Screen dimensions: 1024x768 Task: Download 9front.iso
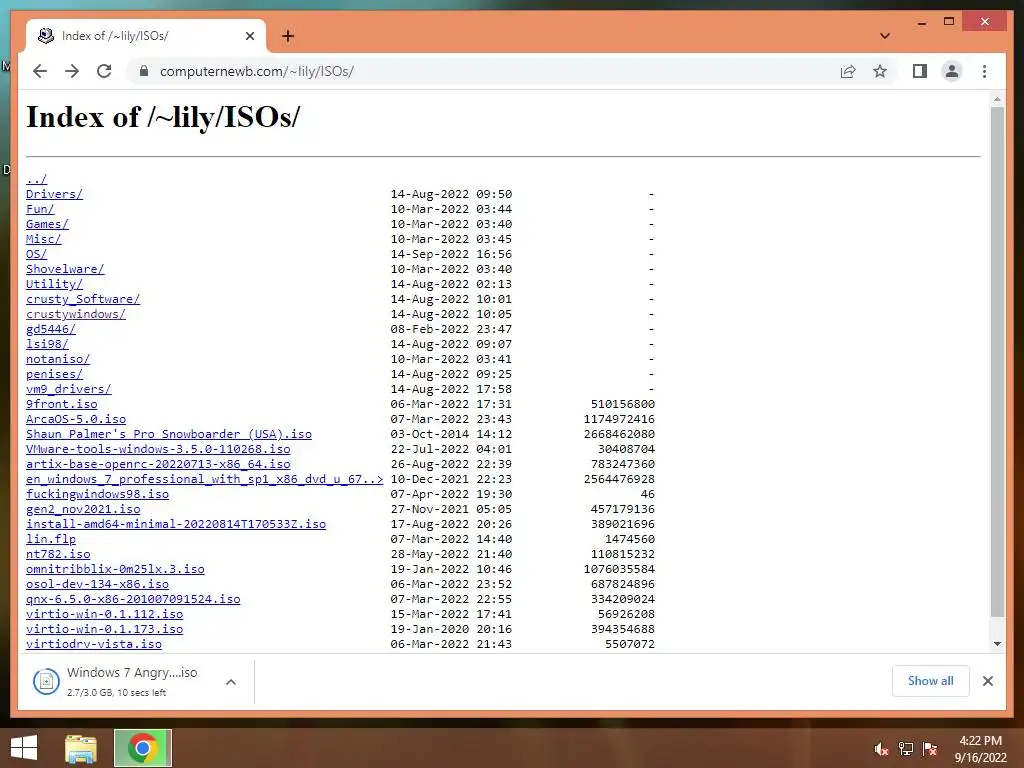[x=61, y=404]
